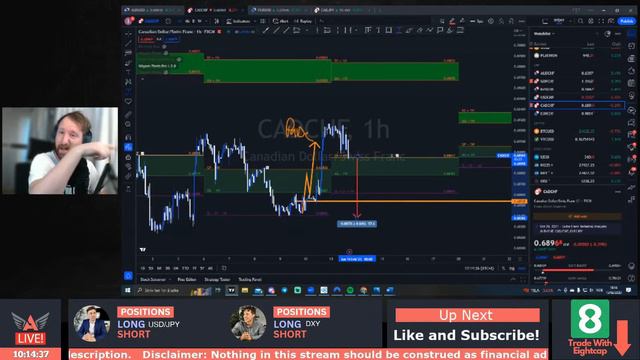640x360 pixels.
Task: Select the measure ruler tool
Action: (129, 114)
